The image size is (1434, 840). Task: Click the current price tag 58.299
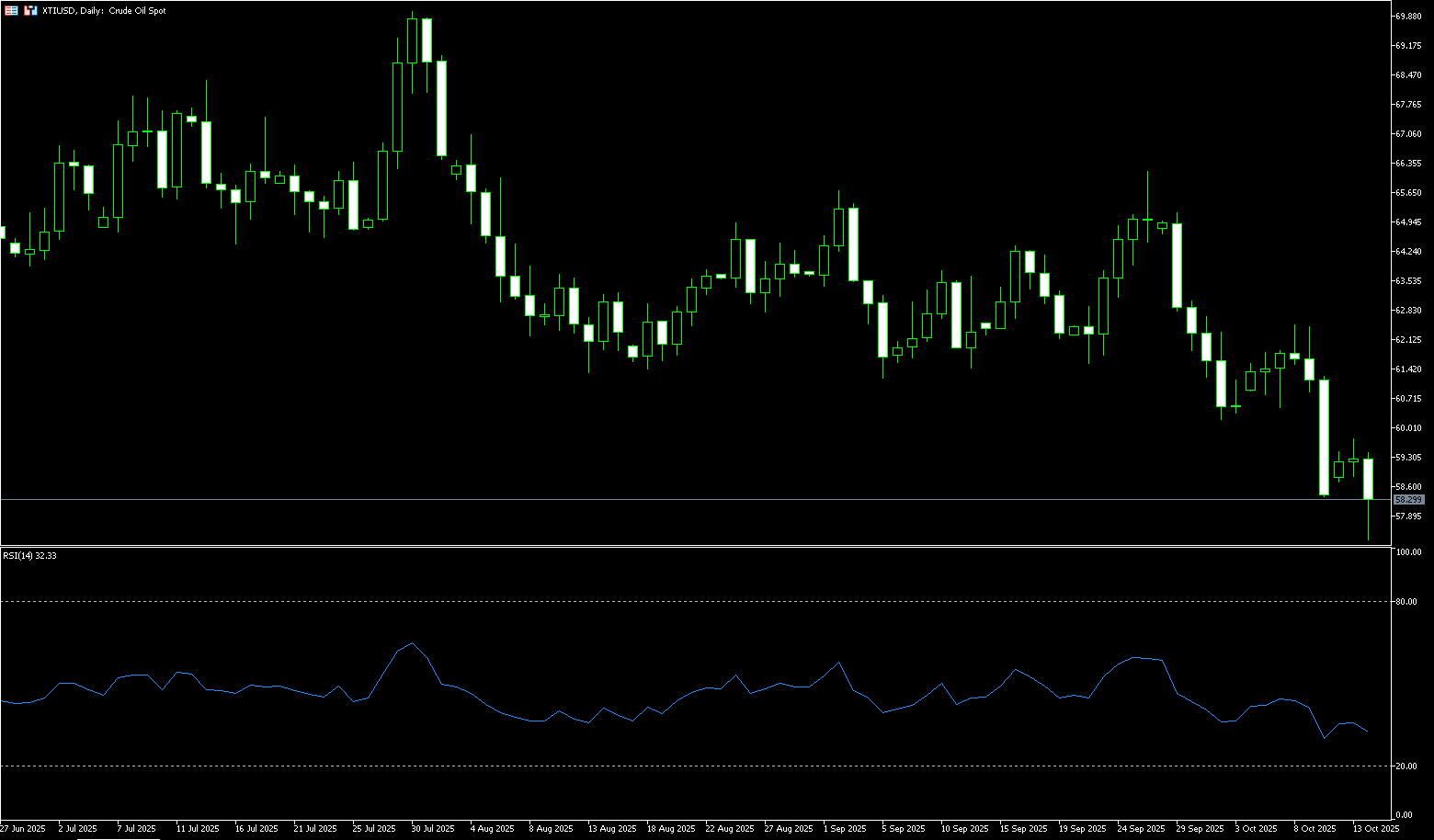1408,500
